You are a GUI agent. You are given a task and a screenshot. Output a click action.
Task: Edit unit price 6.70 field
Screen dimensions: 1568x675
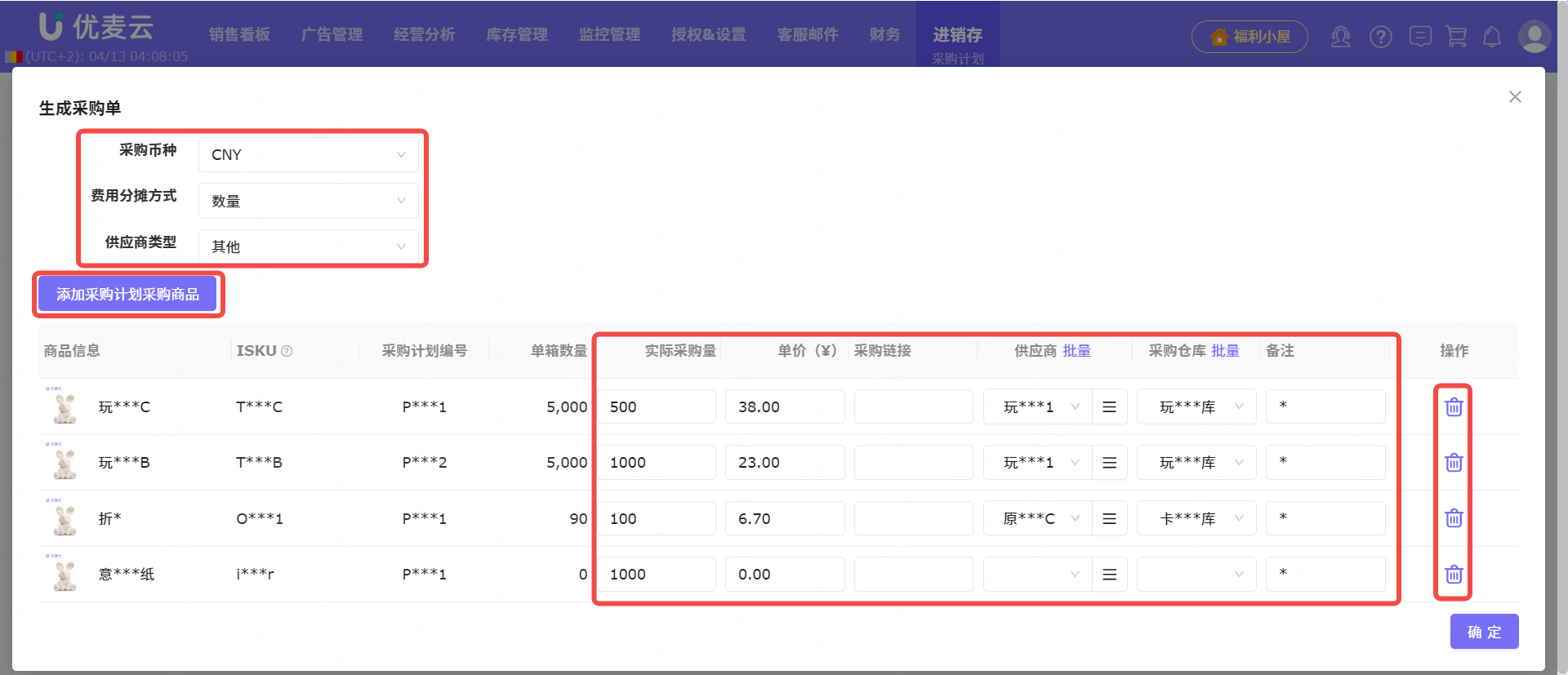(x=785, y=518)
